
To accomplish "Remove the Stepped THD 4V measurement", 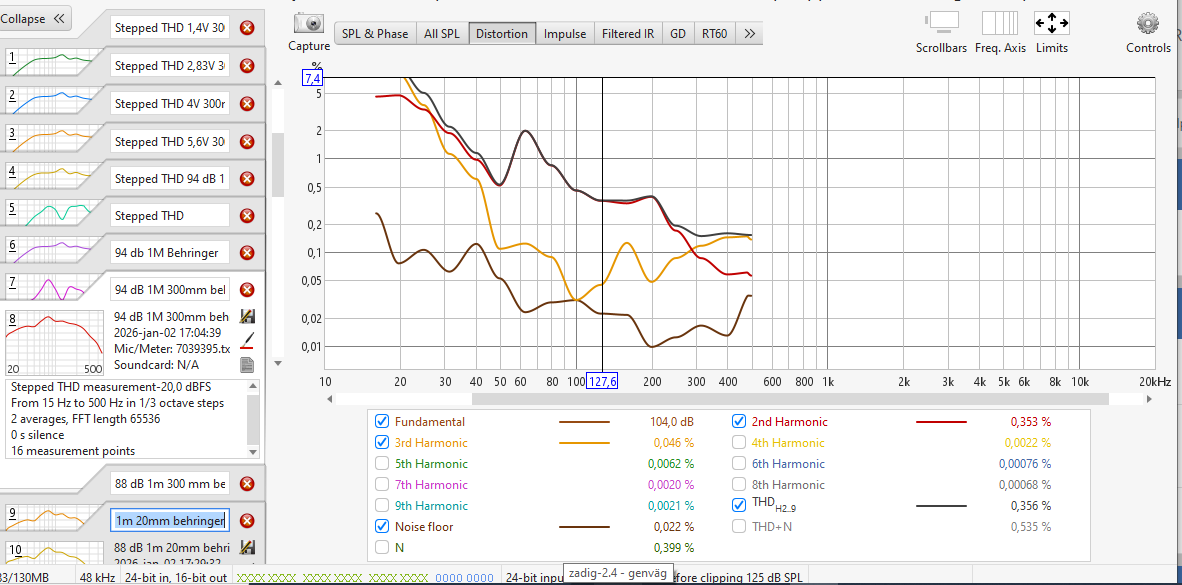I will [247, 104].
